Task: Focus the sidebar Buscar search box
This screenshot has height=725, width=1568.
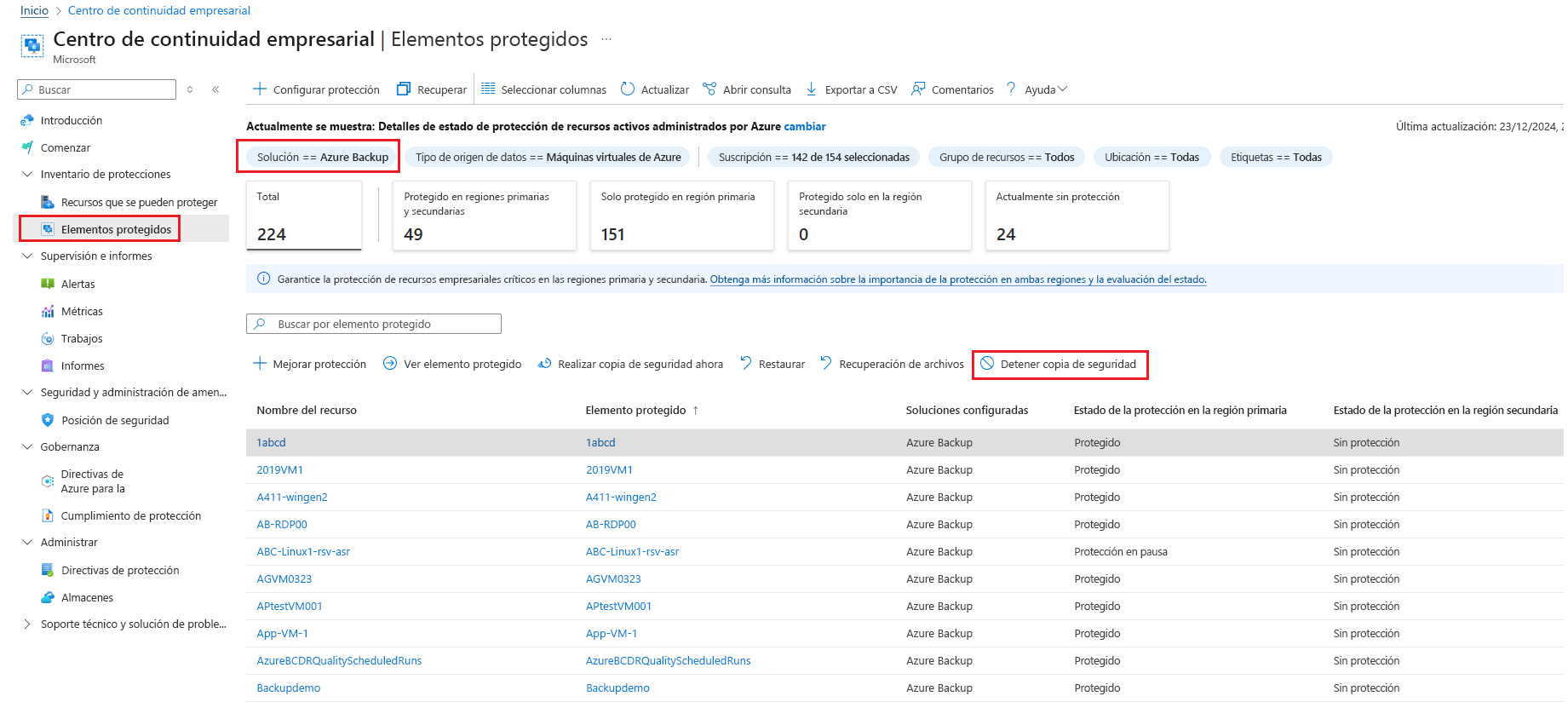Action: coord(96,89)
